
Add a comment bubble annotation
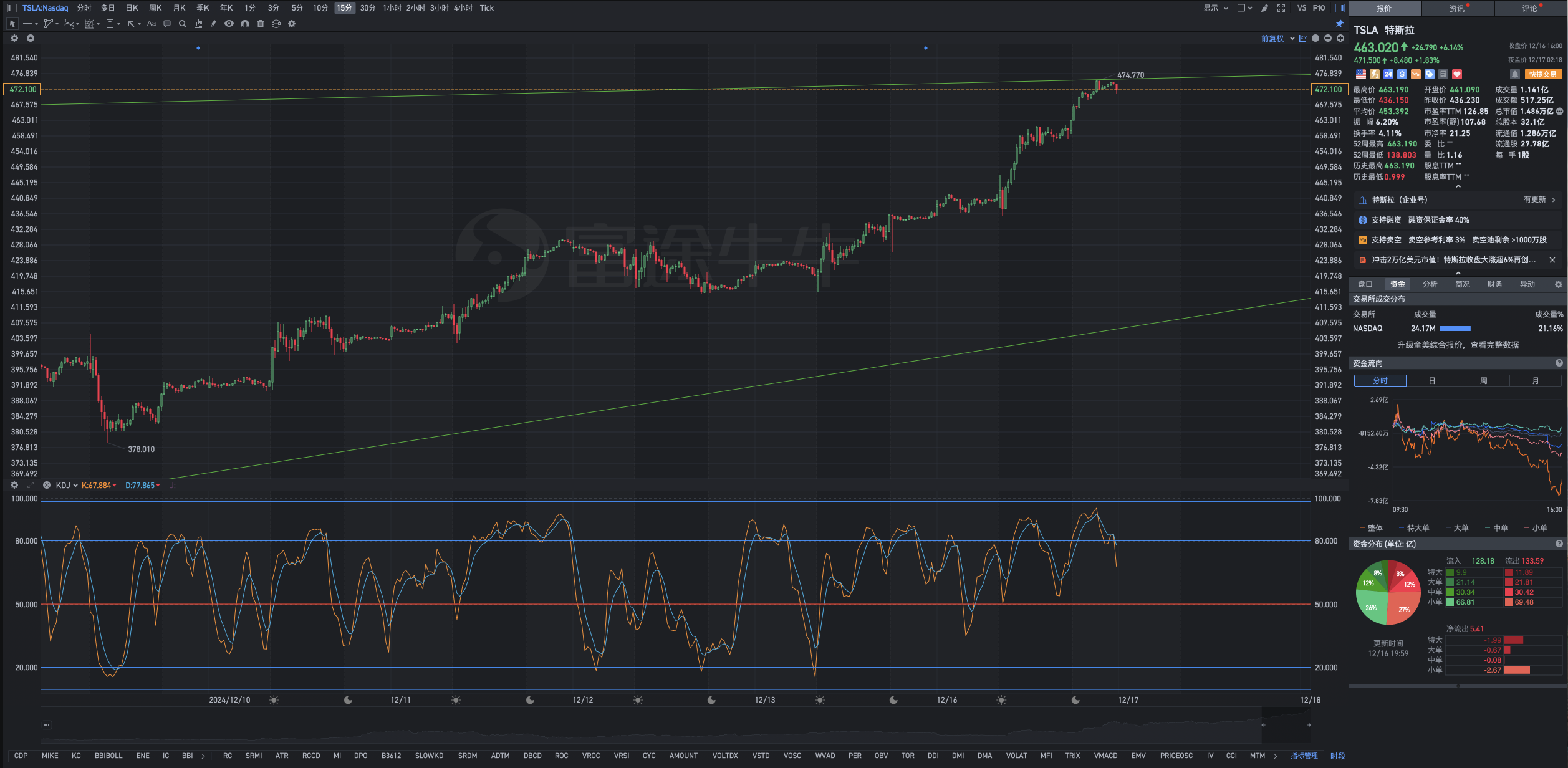pyautogui.click(x=167, y=24)
